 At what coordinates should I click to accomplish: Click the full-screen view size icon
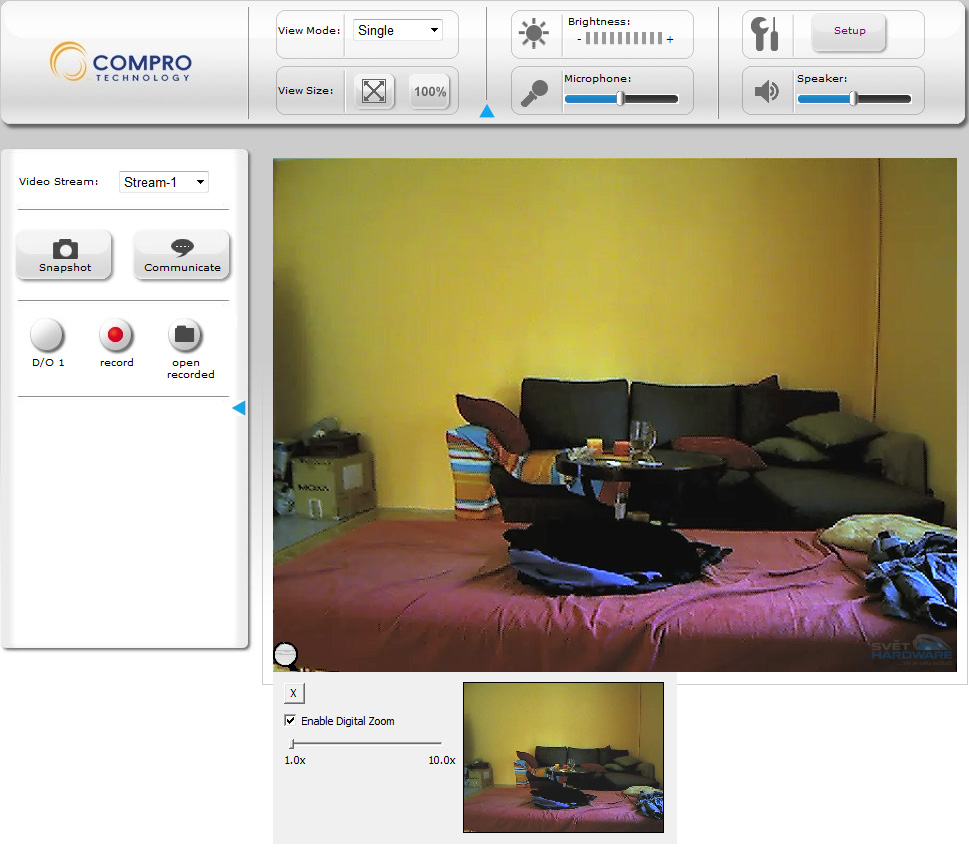point(374,91)
